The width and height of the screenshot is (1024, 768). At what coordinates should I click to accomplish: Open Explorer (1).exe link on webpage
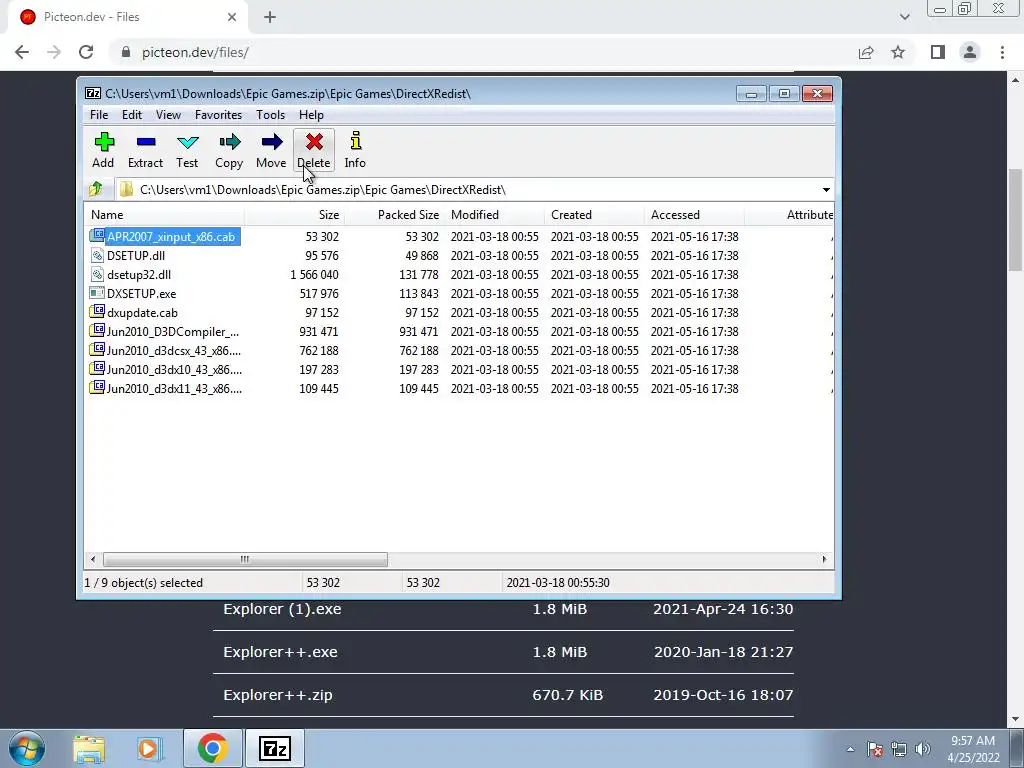click(282, 609)
